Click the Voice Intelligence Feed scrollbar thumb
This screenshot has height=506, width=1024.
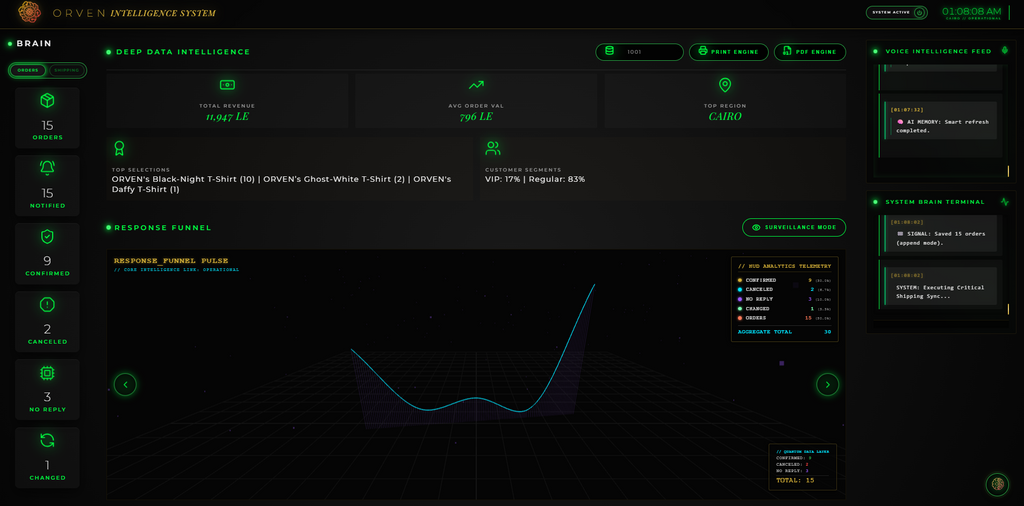click(x=1008, y=171)
